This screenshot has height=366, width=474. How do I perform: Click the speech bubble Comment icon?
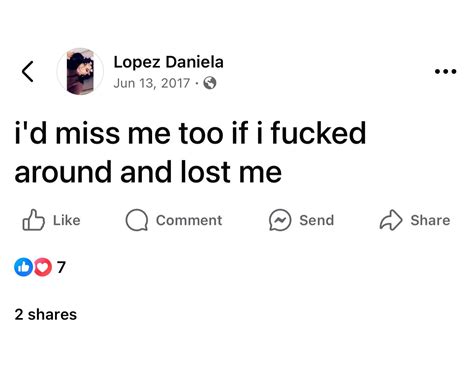click(x=137, y=220)
